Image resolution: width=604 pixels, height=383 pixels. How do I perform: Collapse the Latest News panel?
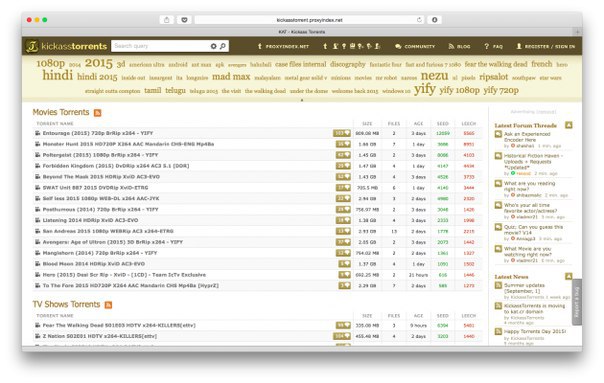[x=569, y=276]
